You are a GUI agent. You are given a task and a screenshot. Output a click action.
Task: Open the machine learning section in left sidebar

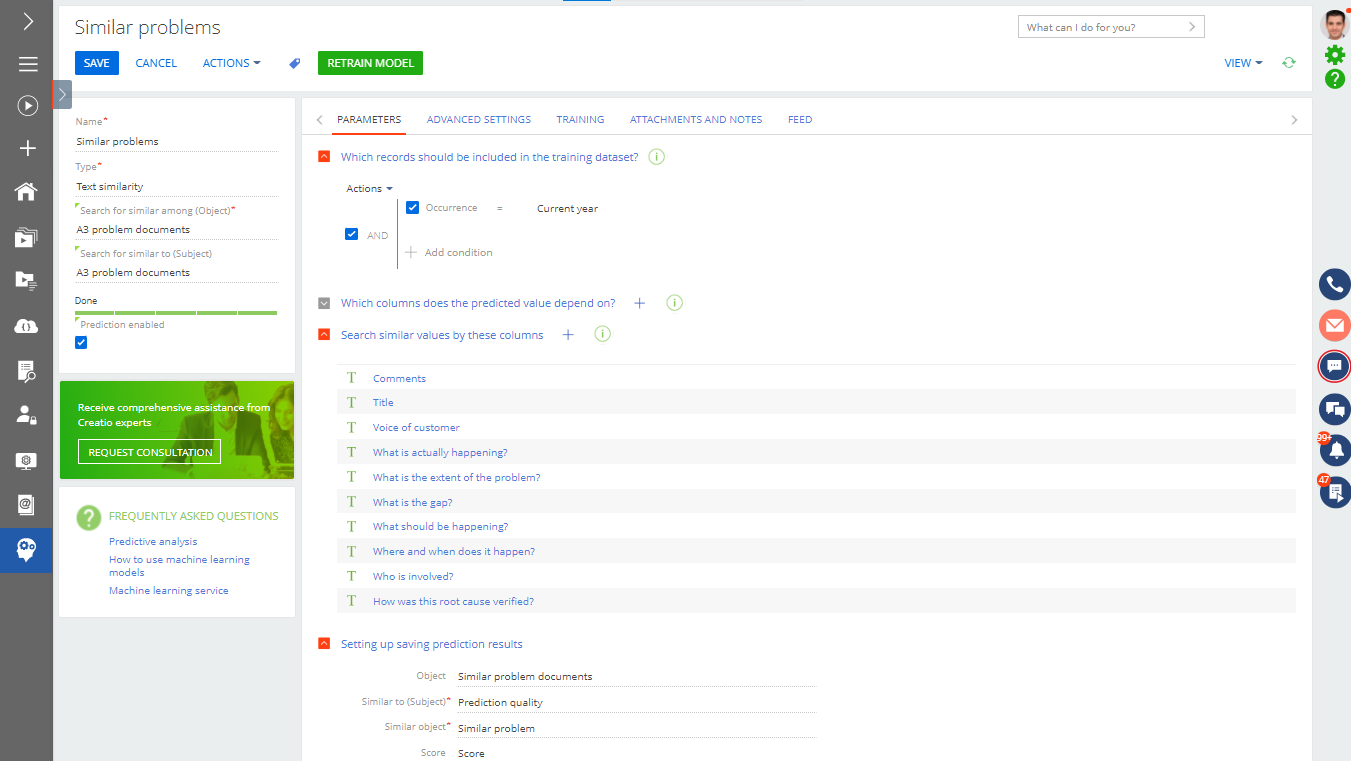coord(26,550)
